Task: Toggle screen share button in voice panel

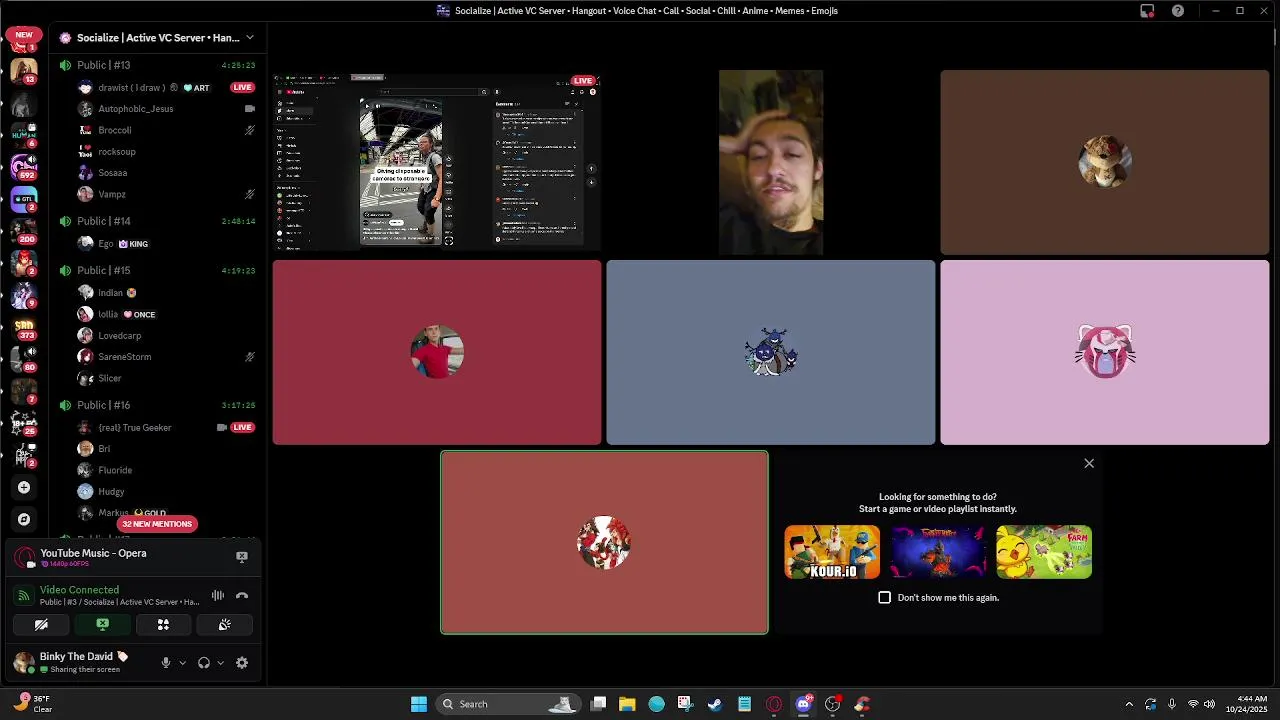Action: [102, 625]
